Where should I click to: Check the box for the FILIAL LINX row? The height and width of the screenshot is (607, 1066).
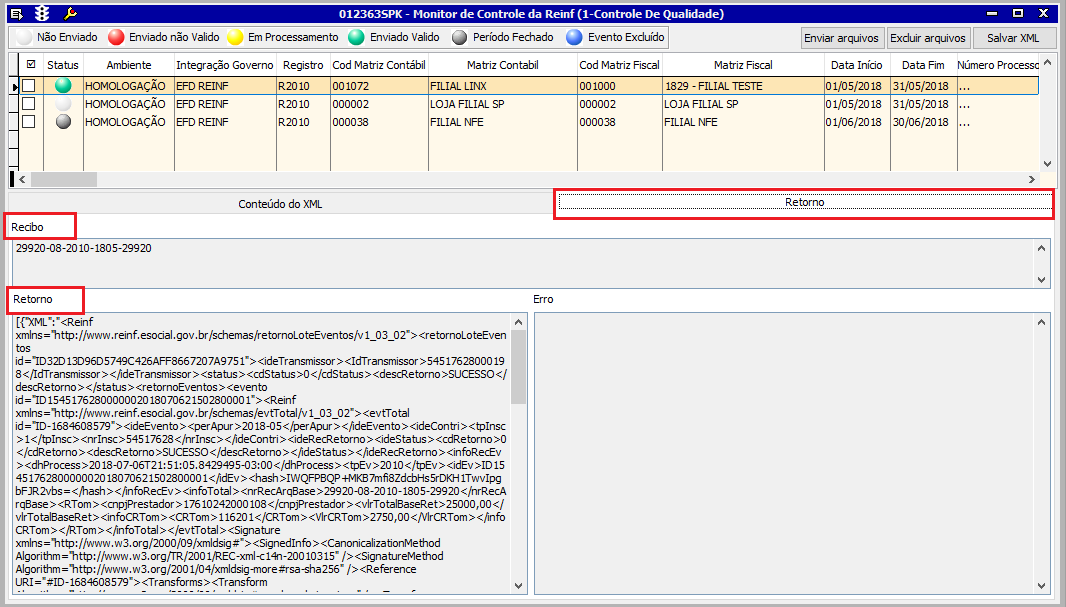[x=29, y=86]
